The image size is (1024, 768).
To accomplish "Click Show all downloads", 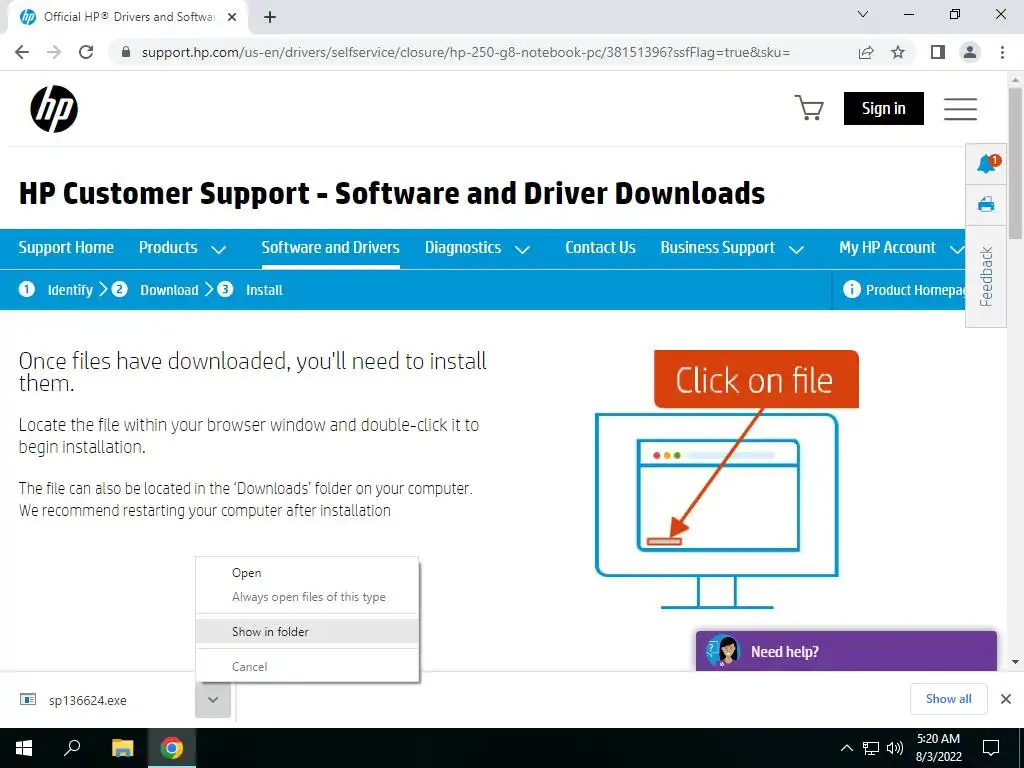I will [x=948, y=699].
